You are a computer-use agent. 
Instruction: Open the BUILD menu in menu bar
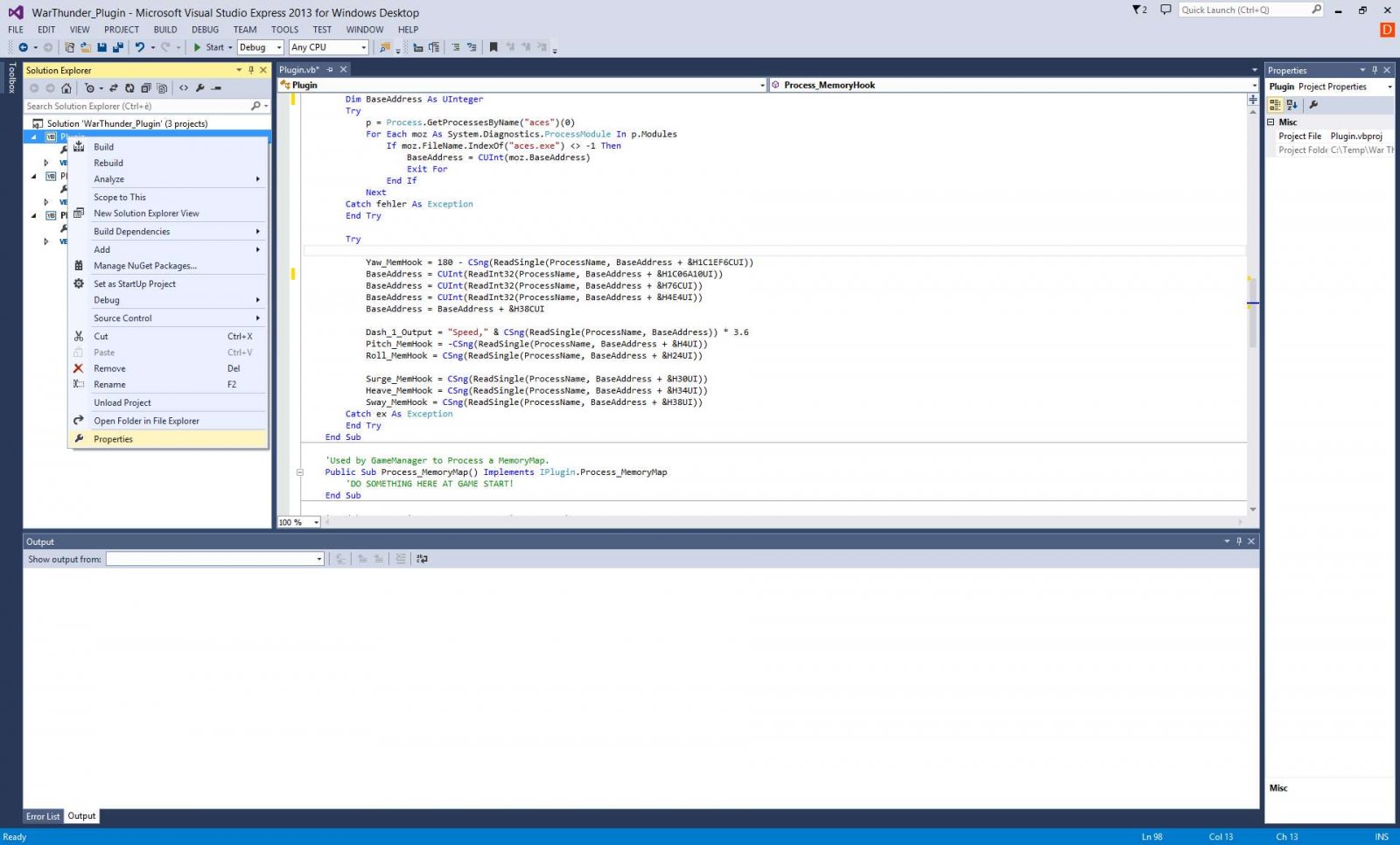click(x=165, y=30)
